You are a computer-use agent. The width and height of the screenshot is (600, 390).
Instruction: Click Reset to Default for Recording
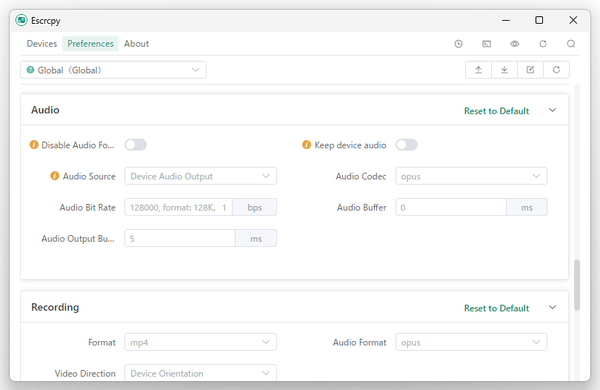(496, 308)
